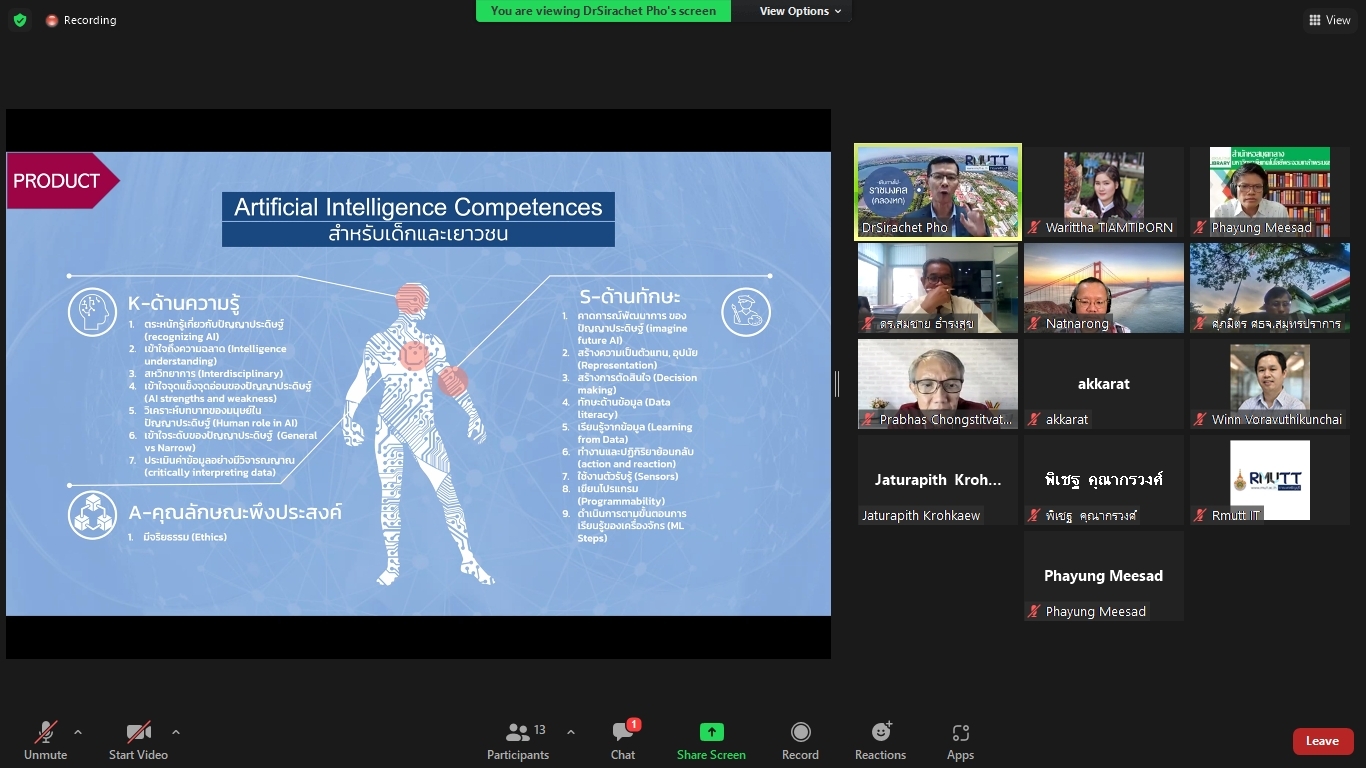Viewport: 1366px width, 768px height.
Task: Click the green Share Screen icon
Action: coord(711,732)
